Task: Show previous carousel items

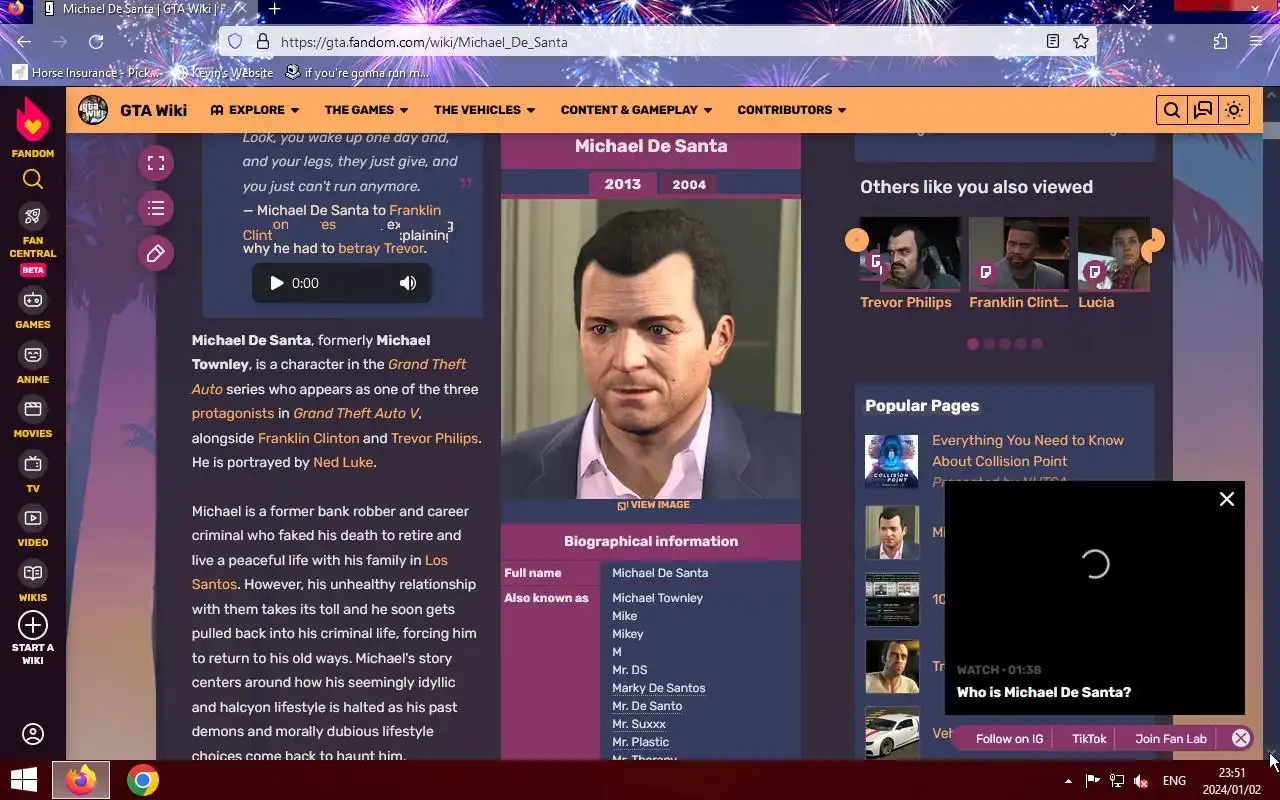Action: pos(856,240)
